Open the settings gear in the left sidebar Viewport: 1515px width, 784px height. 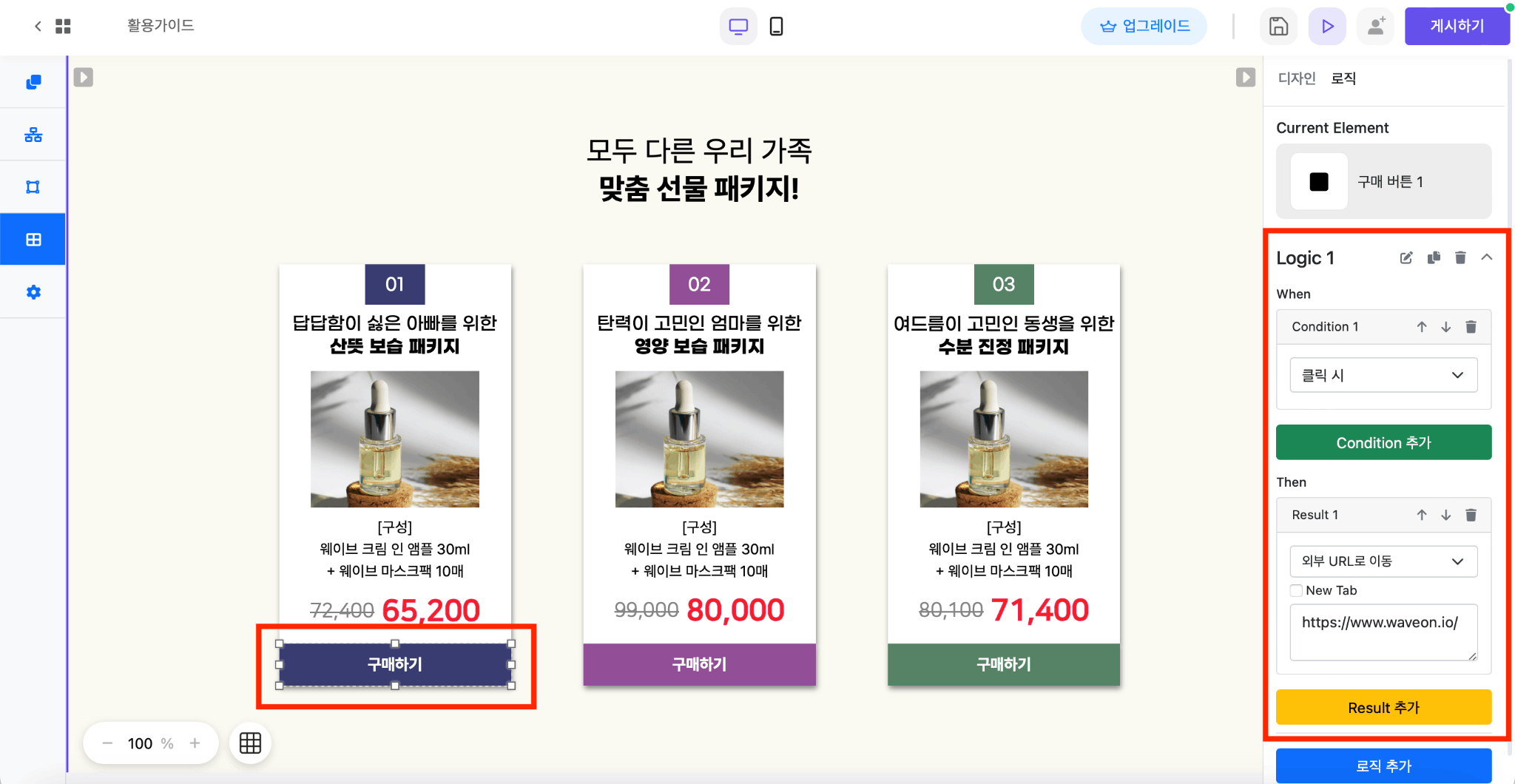pos(33,291)
